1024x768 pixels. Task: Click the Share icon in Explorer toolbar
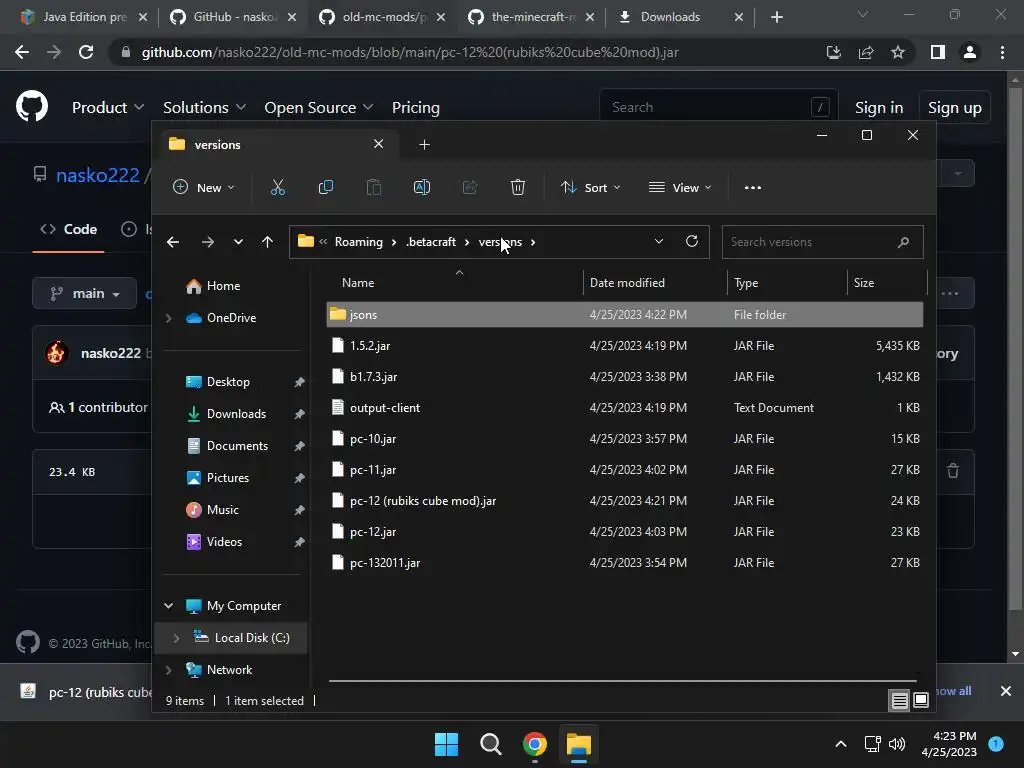tap(470, 187)
